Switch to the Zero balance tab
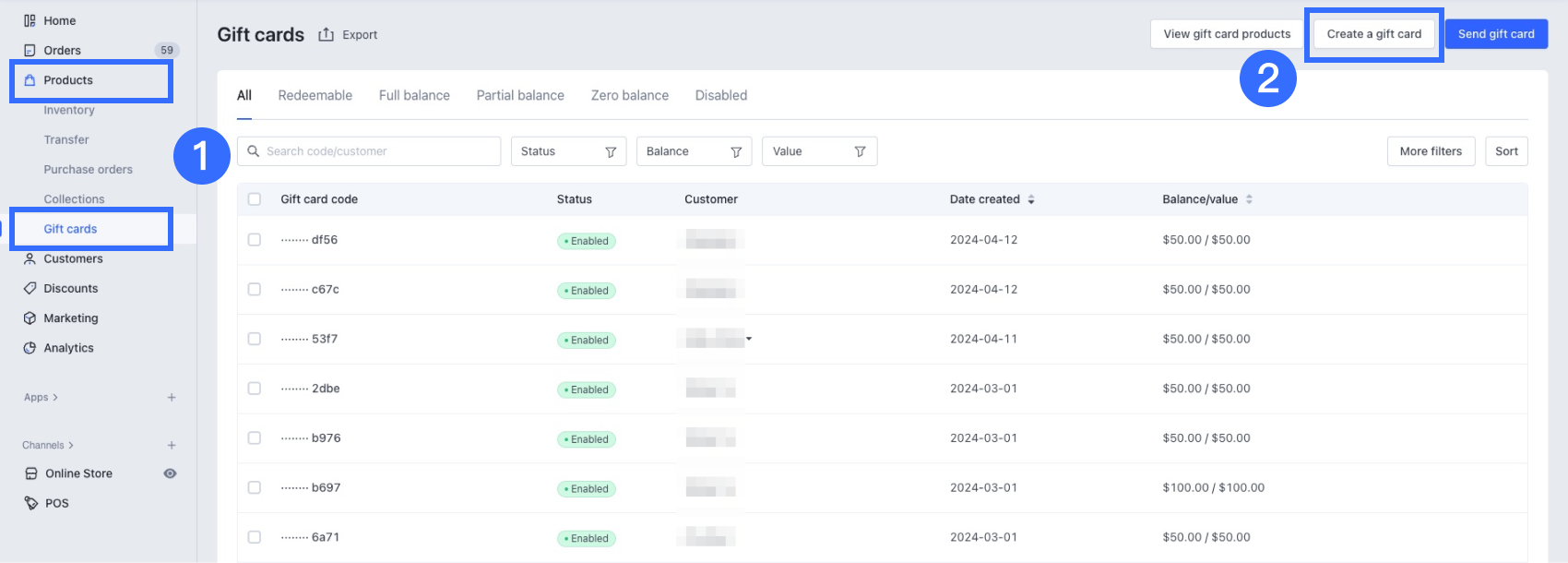The width and height of the screenshot is (1568, 563). (629, 95)
